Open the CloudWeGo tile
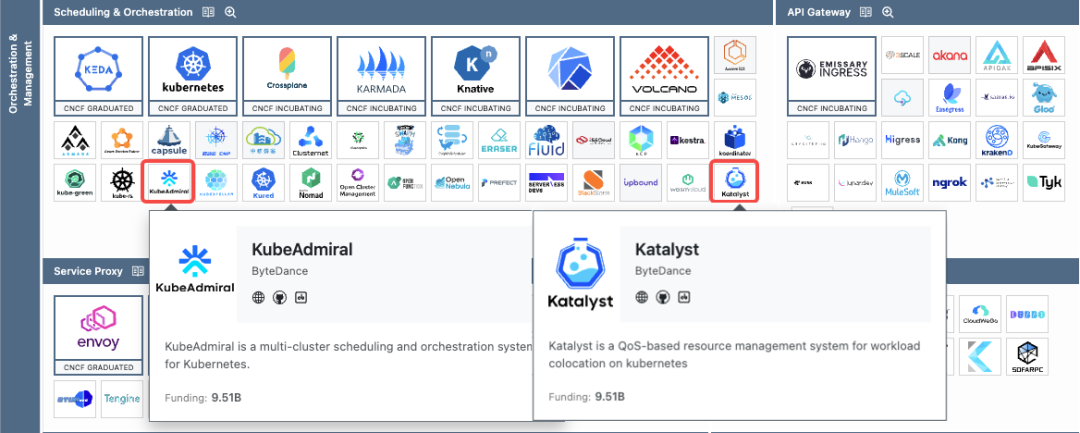Image resolution: width=1080 pixels, height=433 pixels. pos(980,314)
